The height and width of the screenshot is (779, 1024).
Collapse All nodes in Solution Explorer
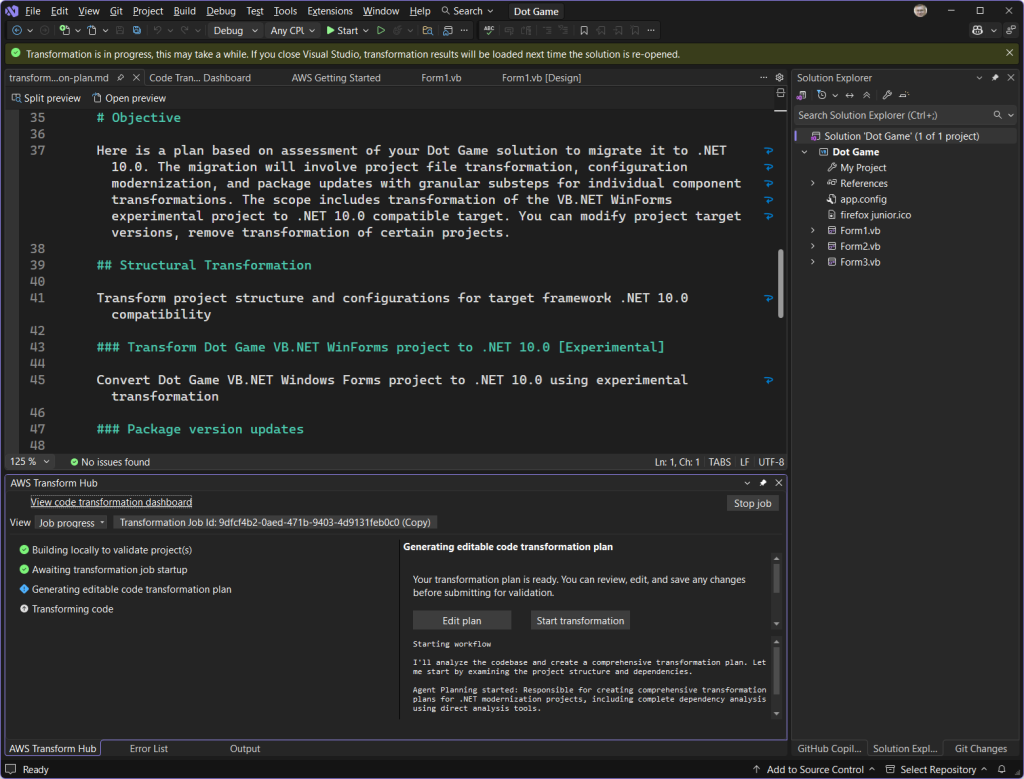pyautogui.click(x=867, y=95)
